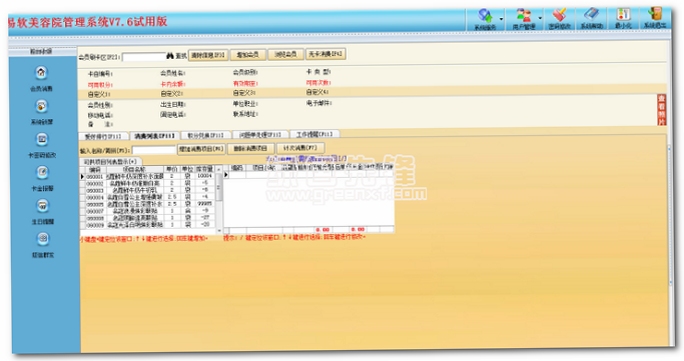This screenshot has height=361, width=684.
Task: Open 会员消费 sidebar icon
Action: click(x=41, y=72)
